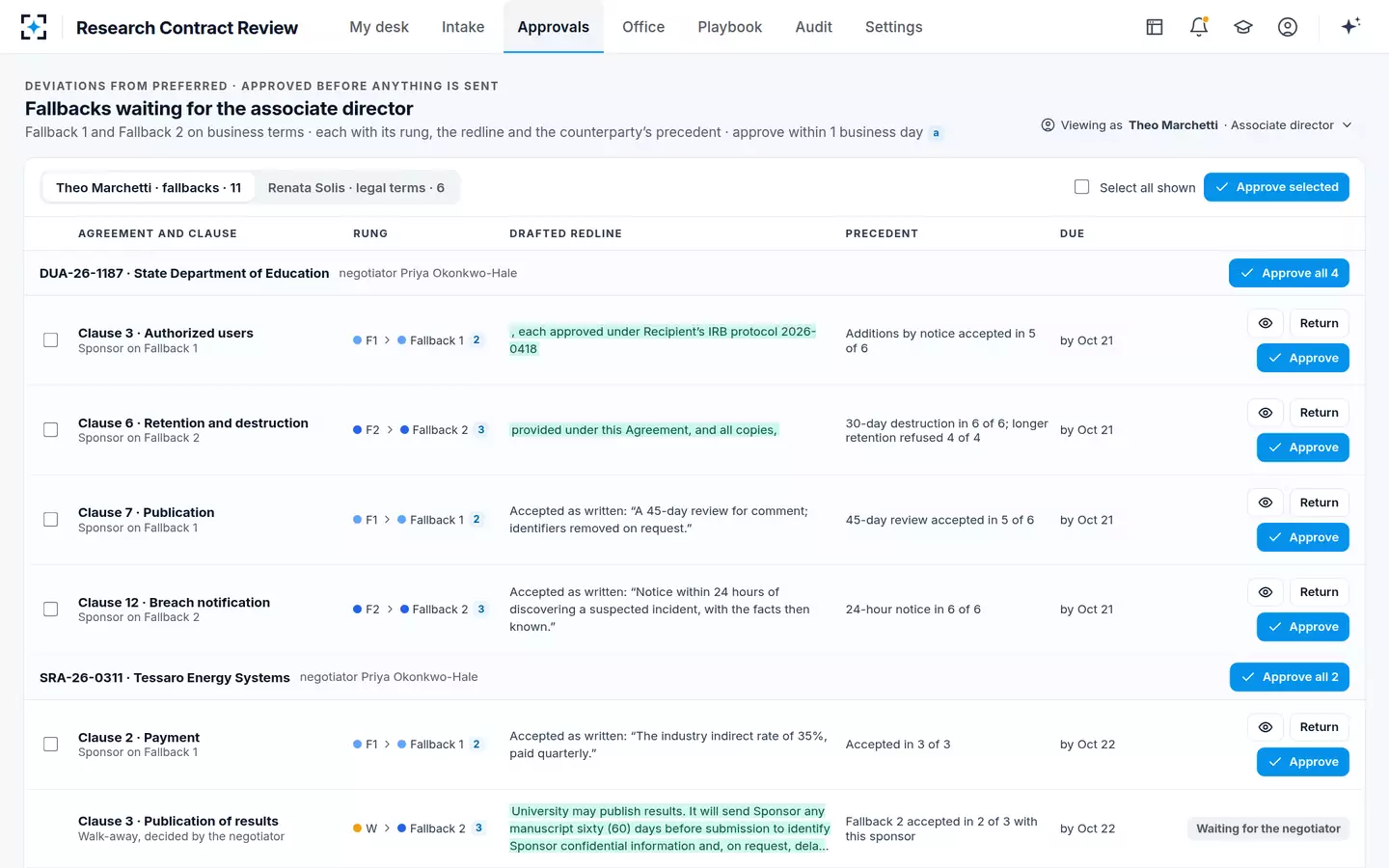Image resolution: width=1389 pixels, height=868 pixels.
Task: Switch to the Approvals tab
Action: click(553, 27)
